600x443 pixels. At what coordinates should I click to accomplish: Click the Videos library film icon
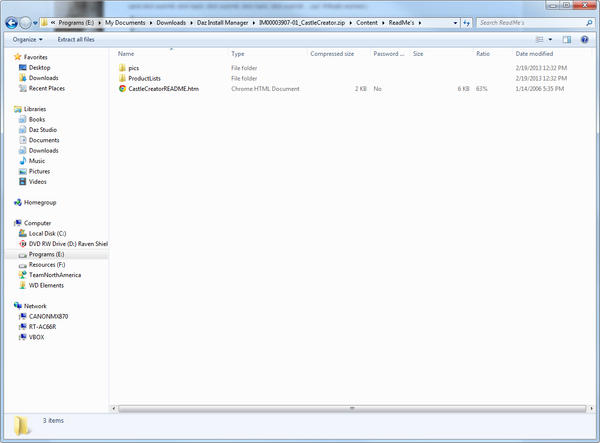(x=23, y=182)
